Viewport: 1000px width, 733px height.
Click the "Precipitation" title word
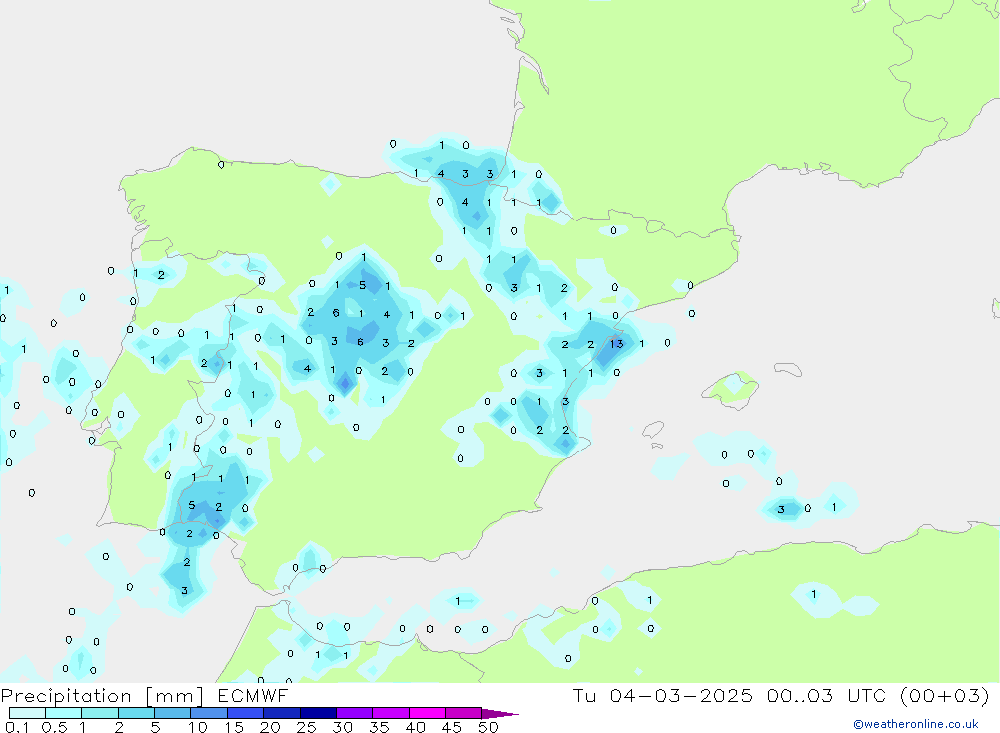pos(66,696)
